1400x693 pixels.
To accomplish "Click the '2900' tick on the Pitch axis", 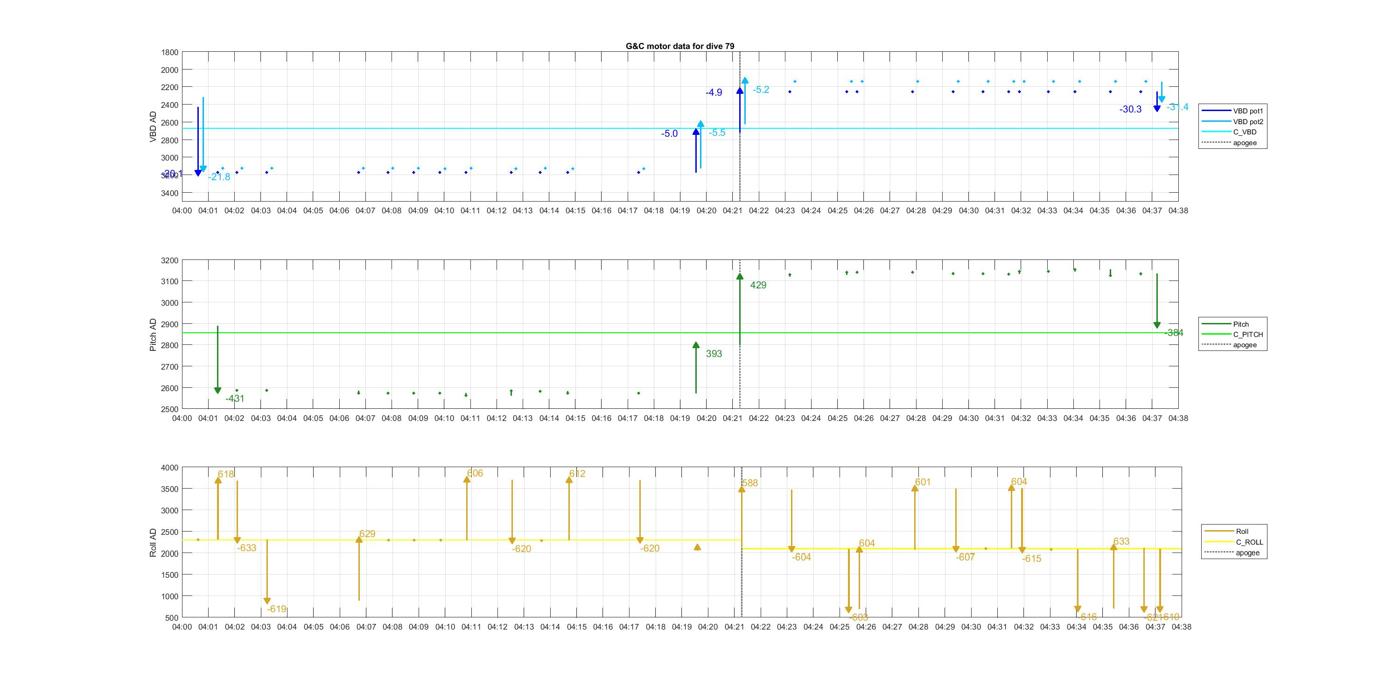I will (x=170, y=325).
